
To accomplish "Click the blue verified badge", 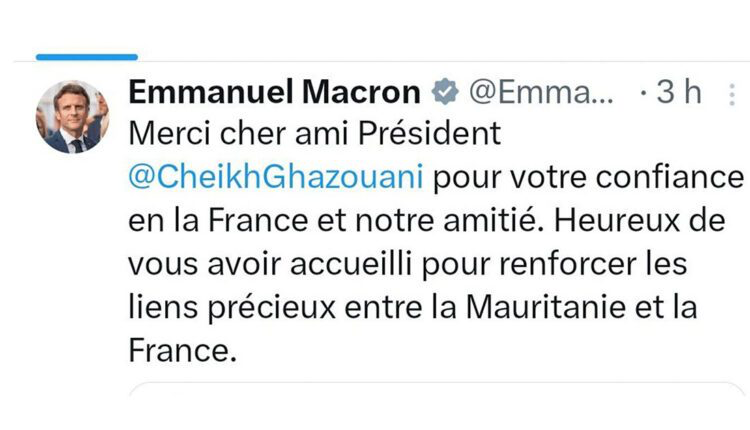I will tap(443, 93).
